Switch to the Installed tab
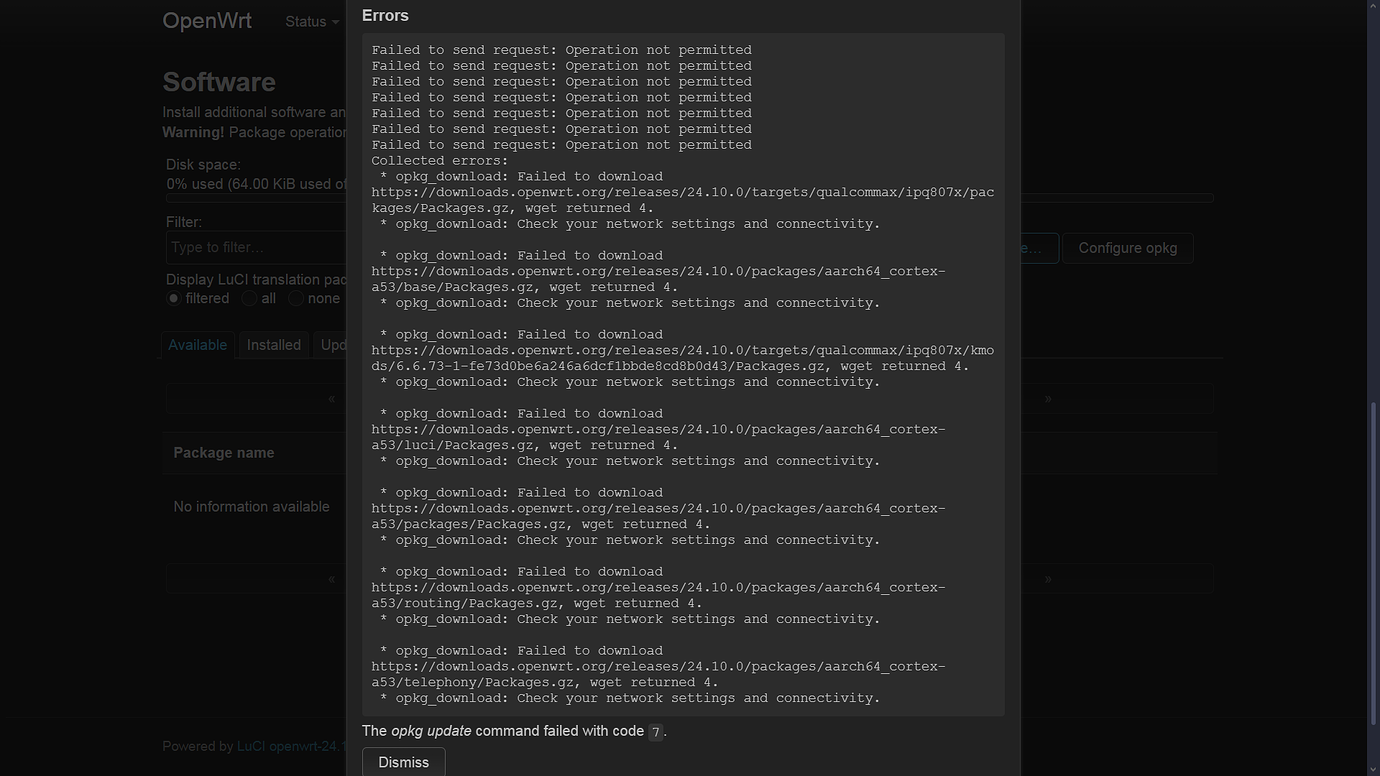This screenshot has height=776, width=1380. (x=273, y=345)
